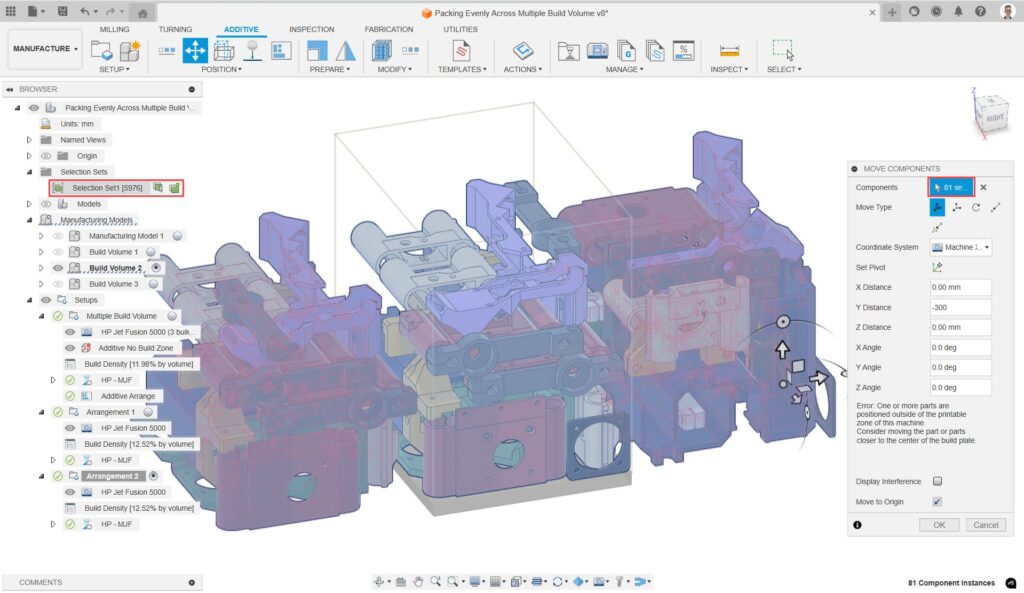Click the Y Distance input field

click(961, 308)
